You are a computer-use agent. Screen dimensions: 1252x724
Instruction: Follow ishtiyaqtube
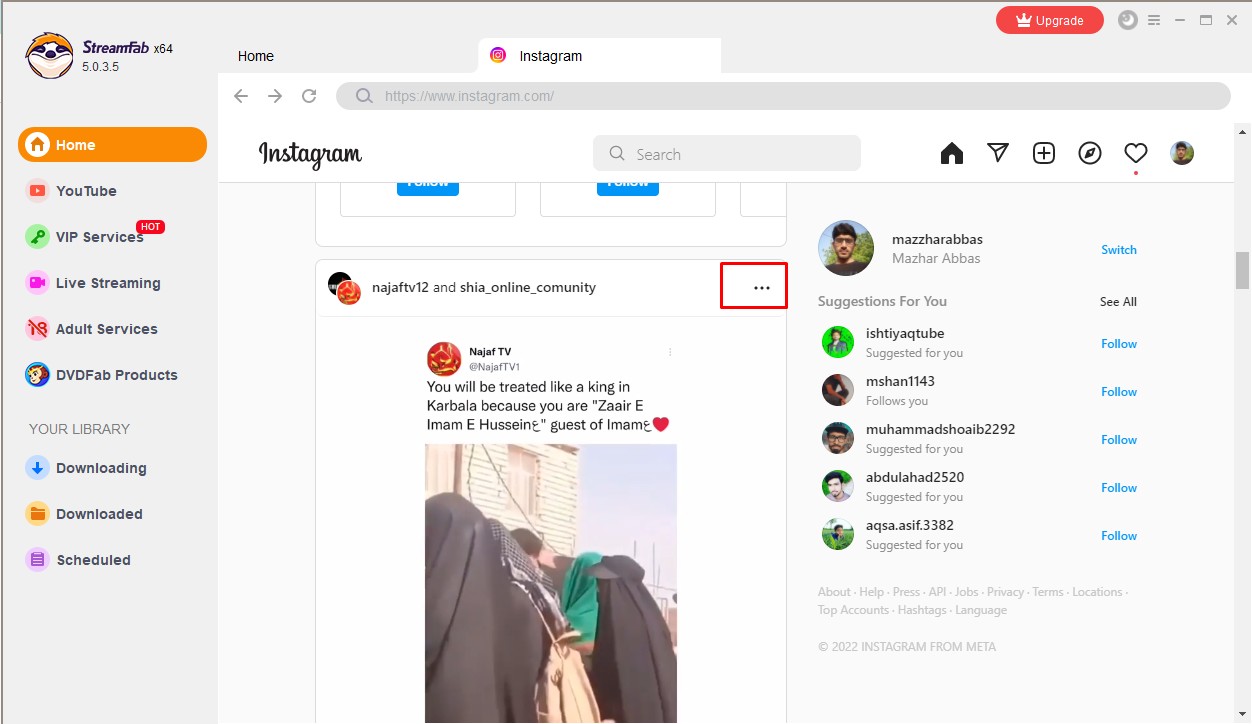pos(1119,344)
